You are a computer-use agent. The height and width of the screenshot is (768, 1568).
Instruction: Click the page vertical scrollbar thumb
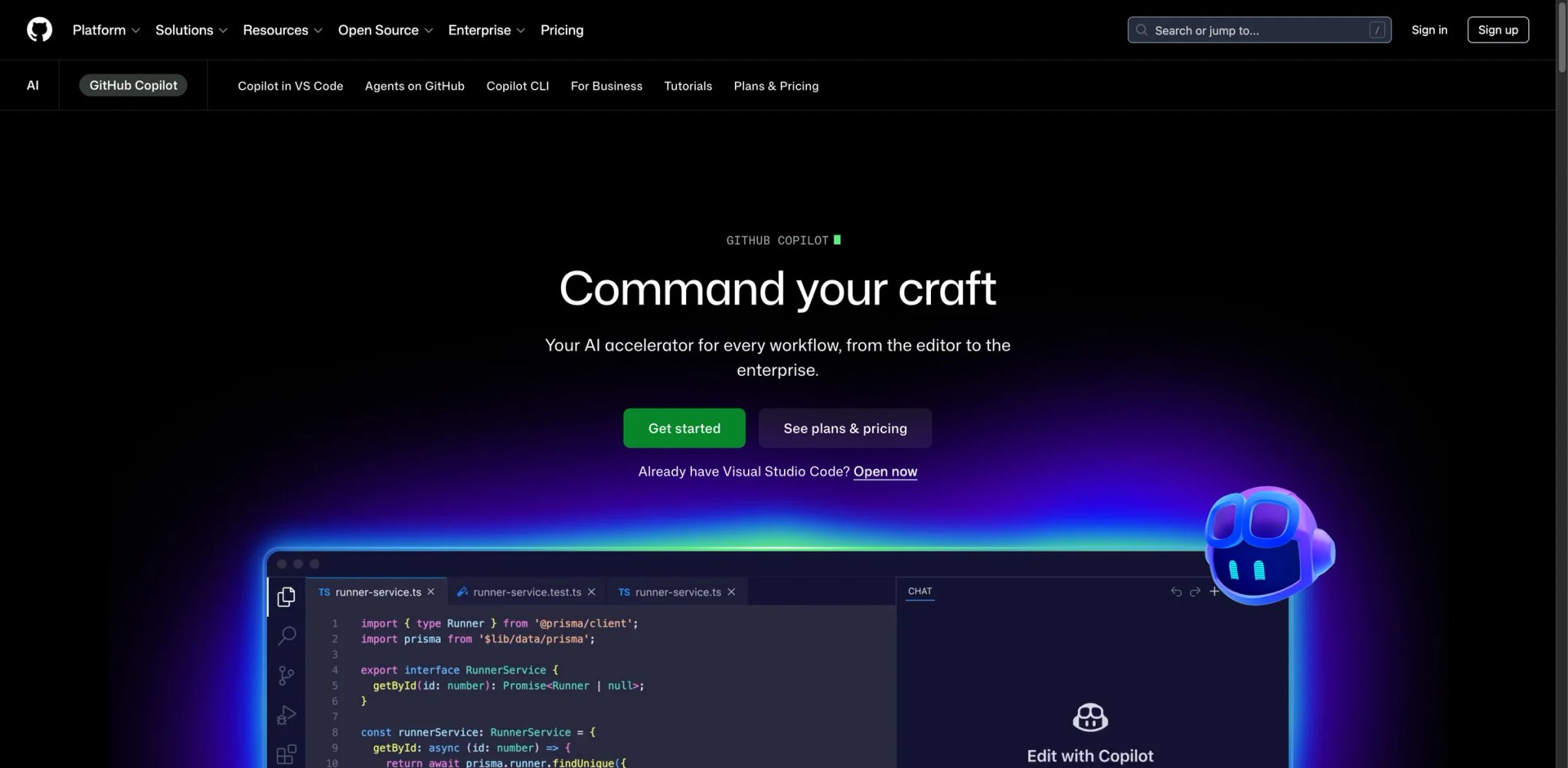pyautogui.click(x=1562, y=38)
